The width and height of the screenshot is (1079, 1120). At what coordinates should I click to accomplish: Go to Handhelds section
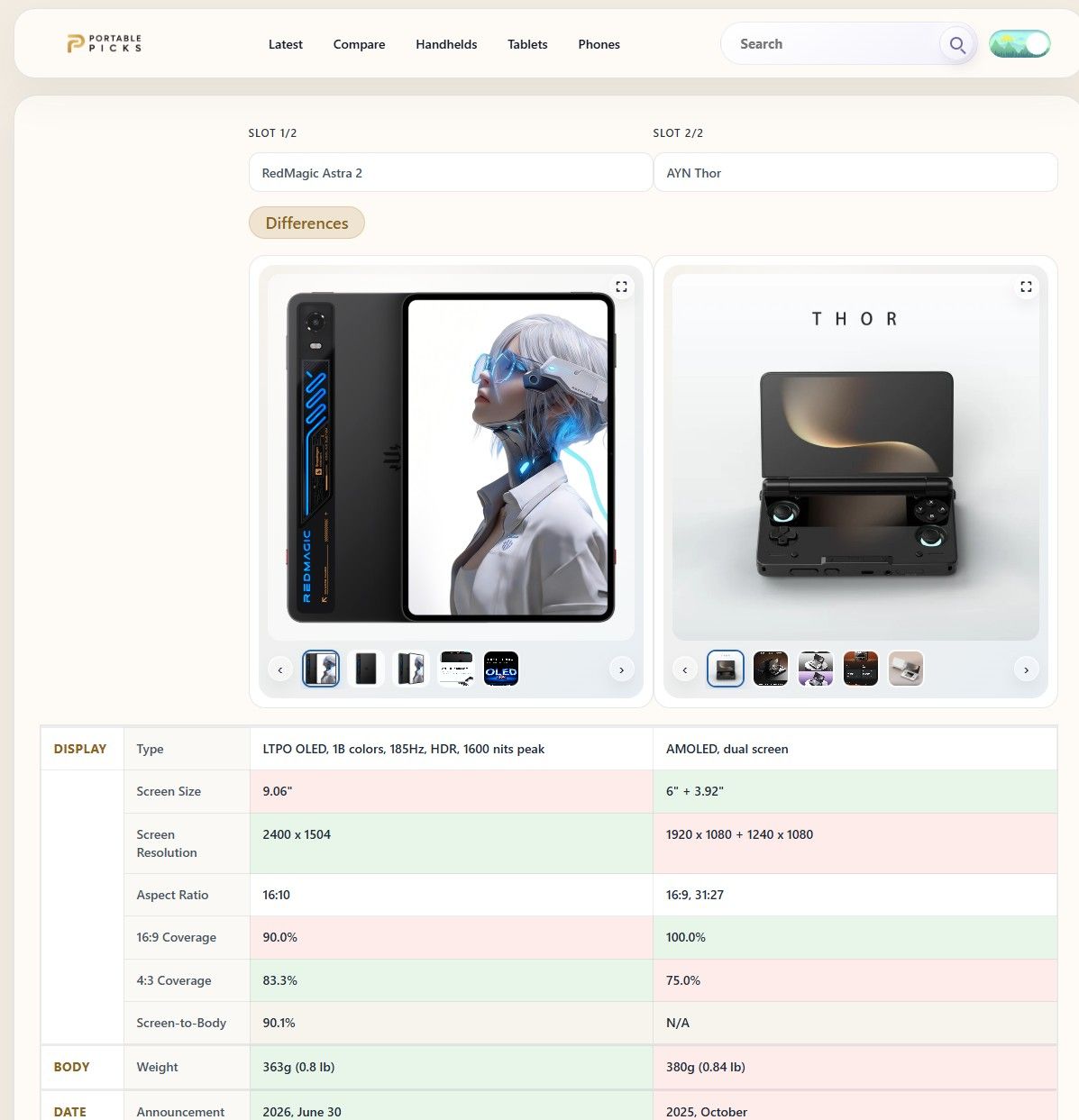[x=446, y=44]
